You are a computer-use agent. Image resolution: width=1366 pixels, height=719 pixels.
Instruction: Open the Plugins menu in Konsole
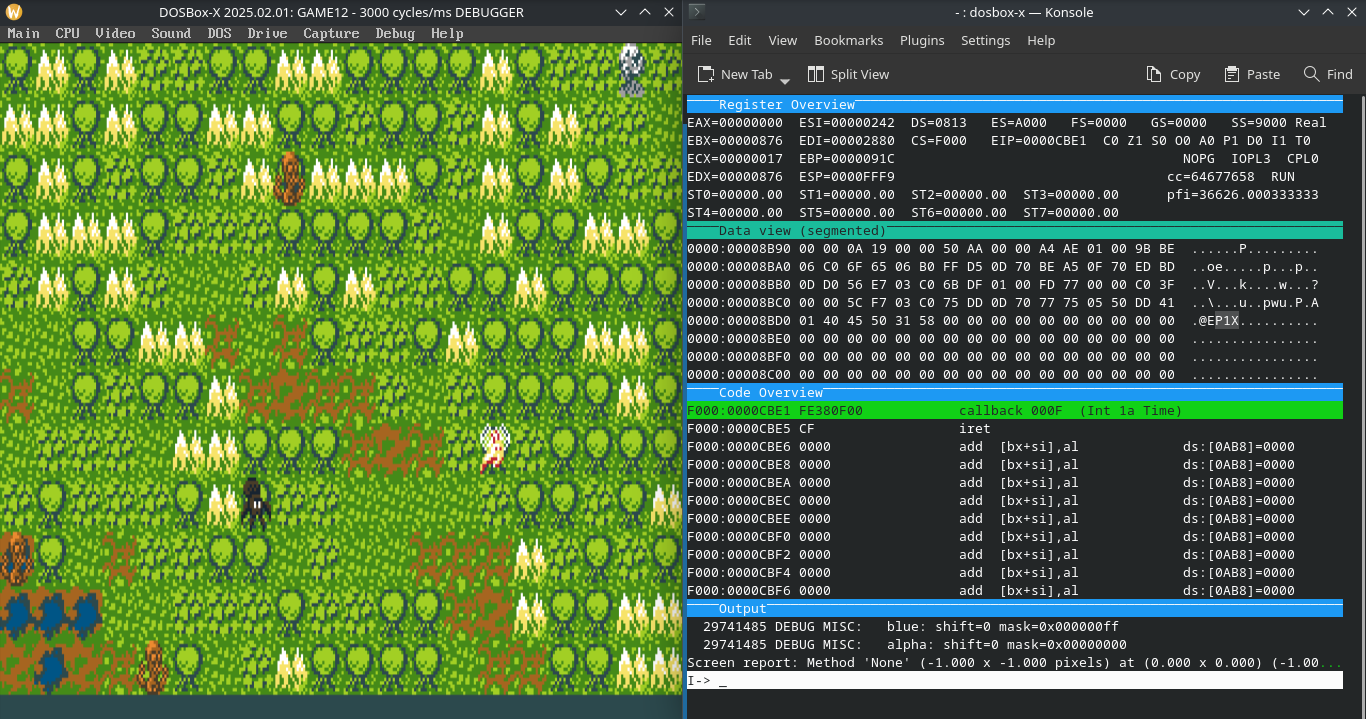click(922, 41)
